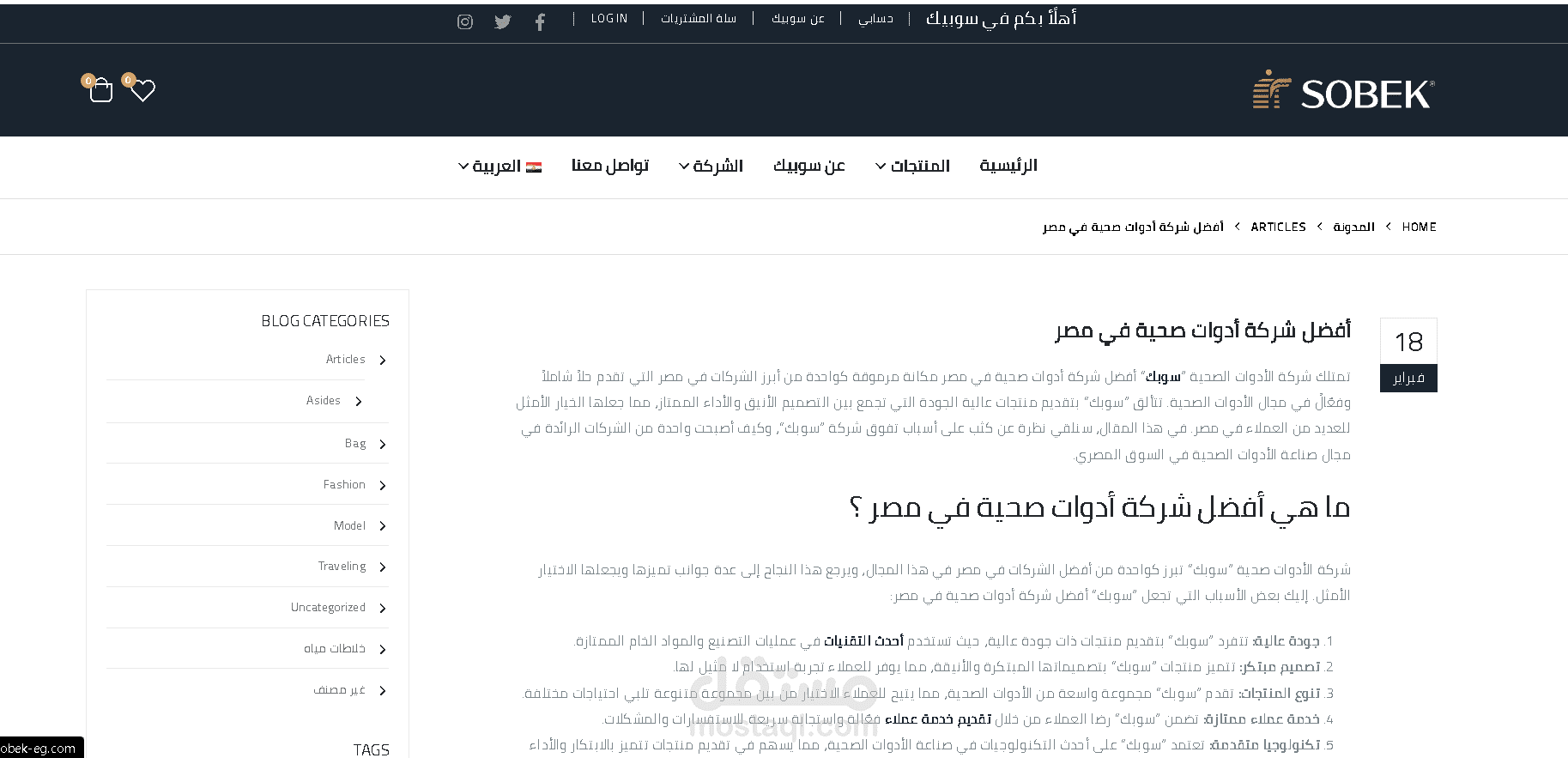Click heading ما هي أفضل شركة أدوات صحية في مصر ؟
The width and height of the screenshot is (1568, 758).
(1099, 507)
